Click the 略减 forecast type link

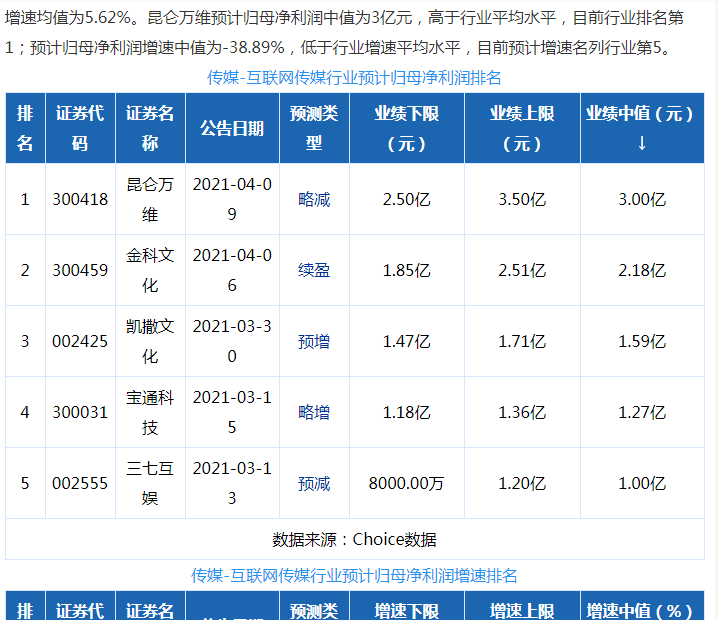(x=314, y=200)
